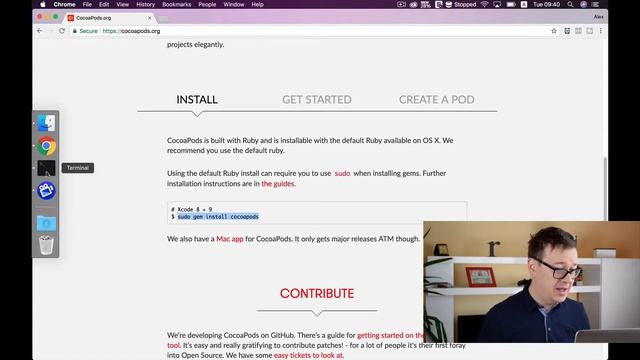Select the INSTALL tab
Viewport: 640px width, 360px height.
(x=197, y=100)
